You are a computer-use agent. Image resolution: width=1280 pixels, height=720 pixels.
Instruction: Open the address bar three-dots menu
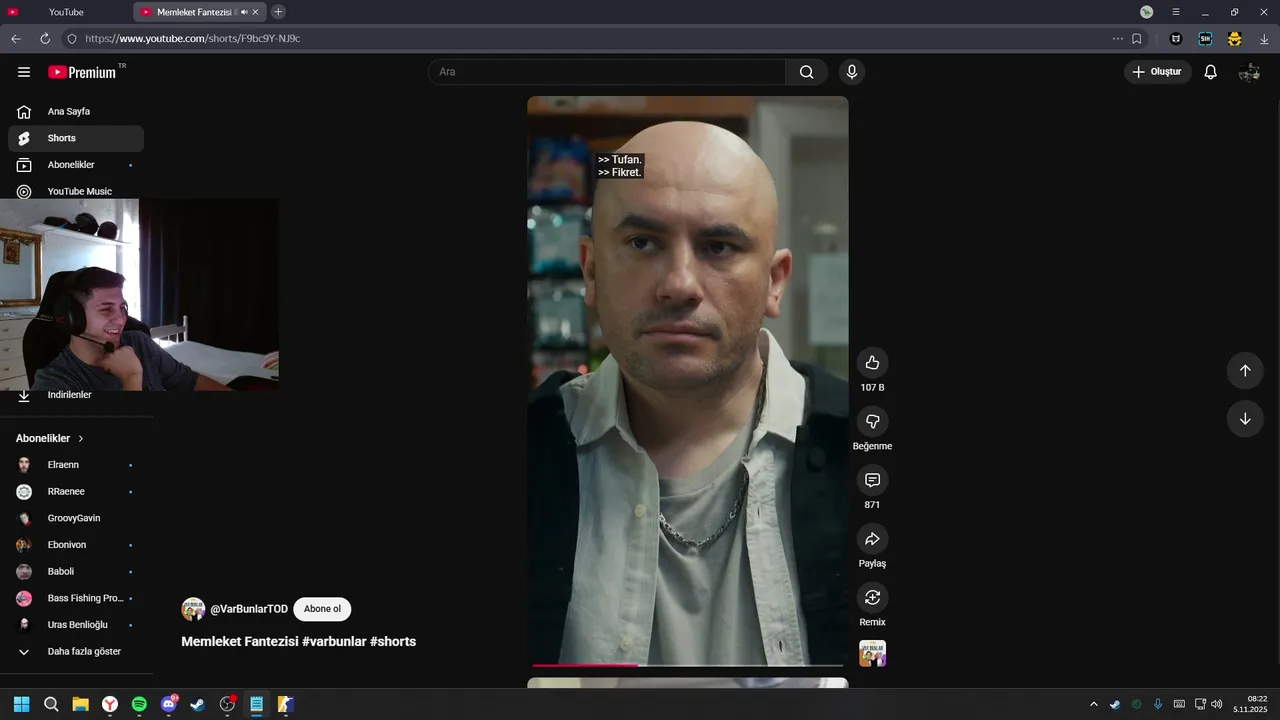(1117, 39)
